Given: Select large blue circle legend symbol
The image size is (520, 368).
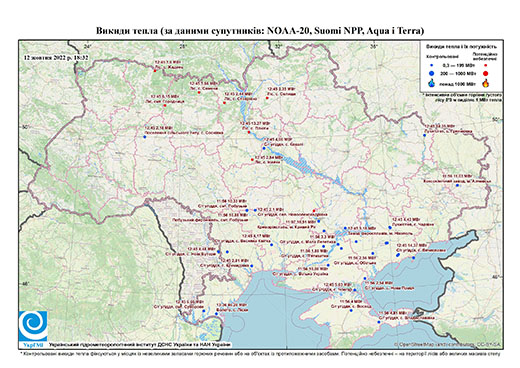Looking at the screenshot, I should pos(432,74).
